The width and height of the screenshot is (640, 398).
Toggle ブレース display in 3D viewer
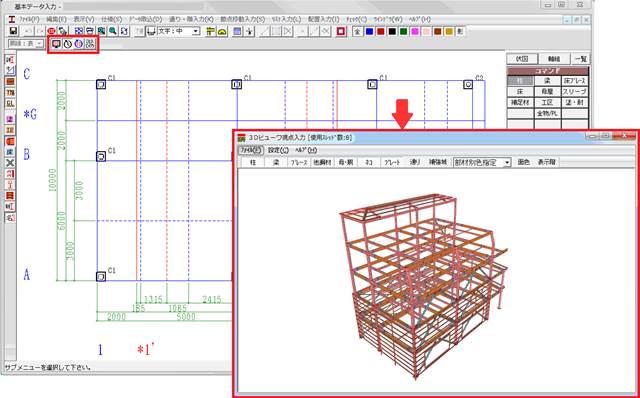click(x=299, y=162)
